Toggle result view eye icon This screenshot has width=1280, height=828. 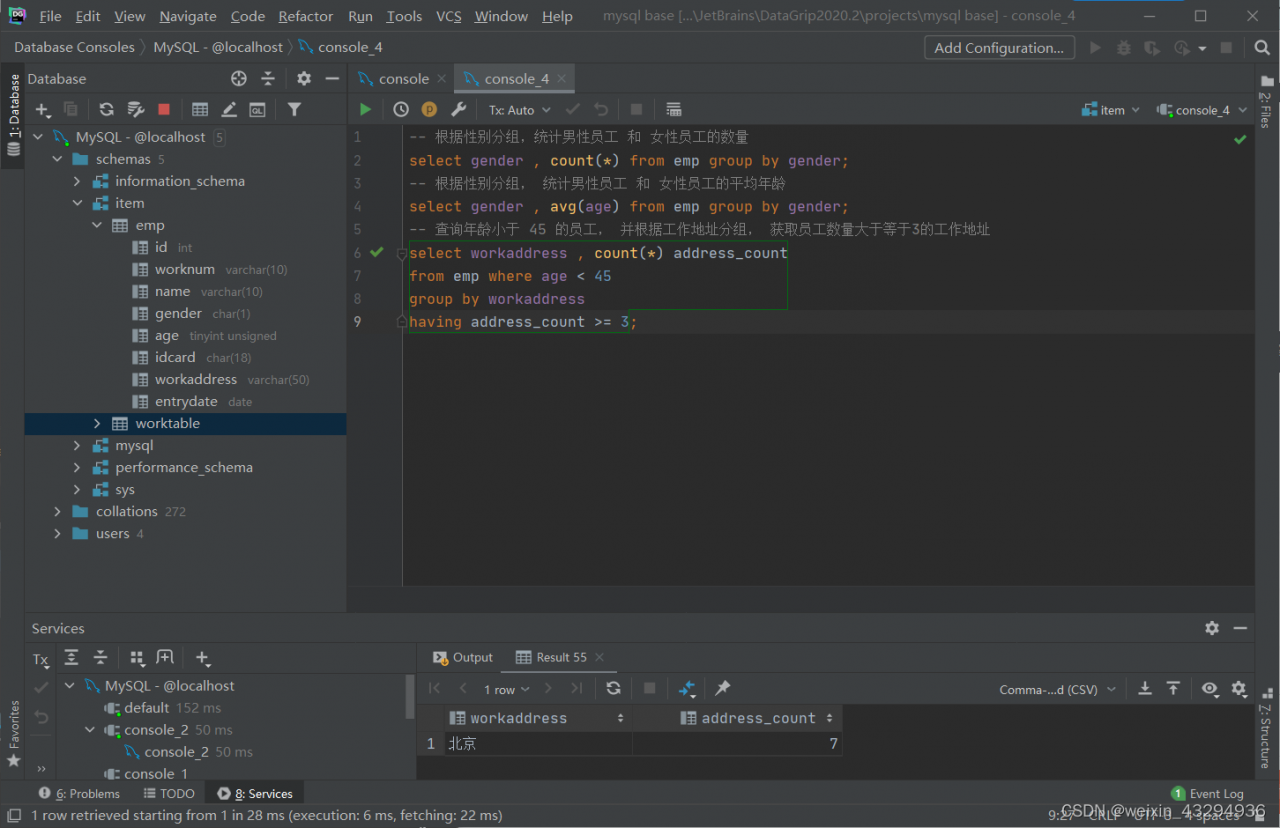pos(1210,688)
